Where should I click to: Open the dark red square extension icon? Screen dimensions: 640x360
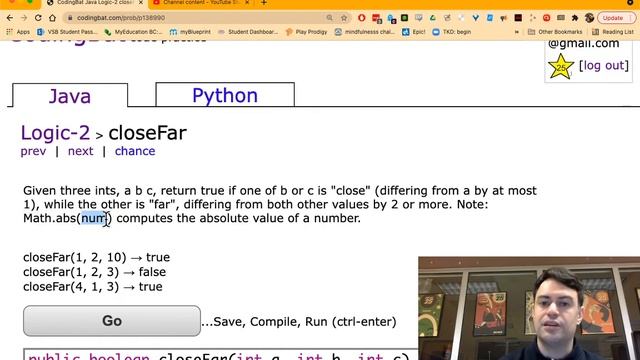[518, 18]
